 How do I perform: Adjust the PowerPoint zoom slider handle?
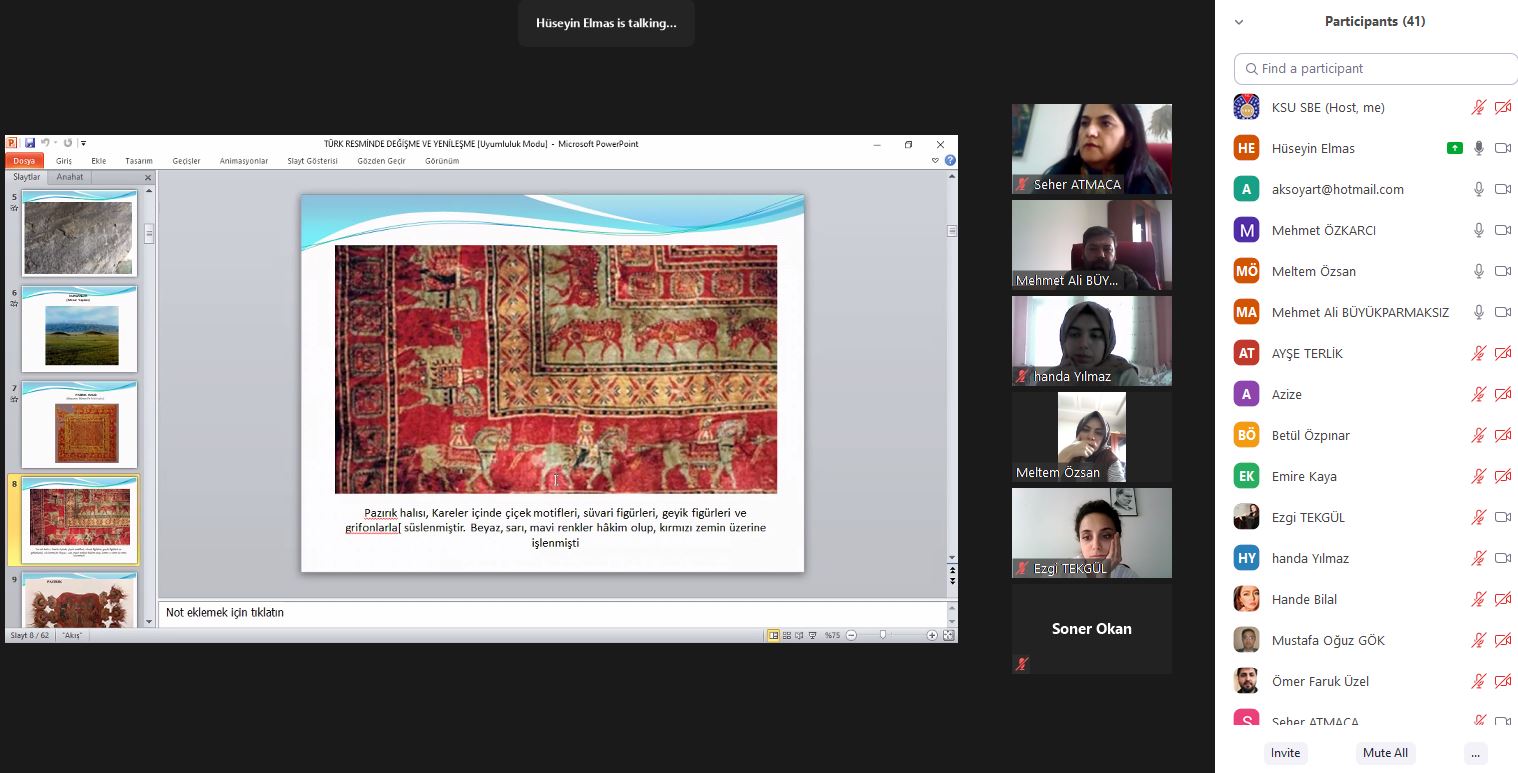882,635
